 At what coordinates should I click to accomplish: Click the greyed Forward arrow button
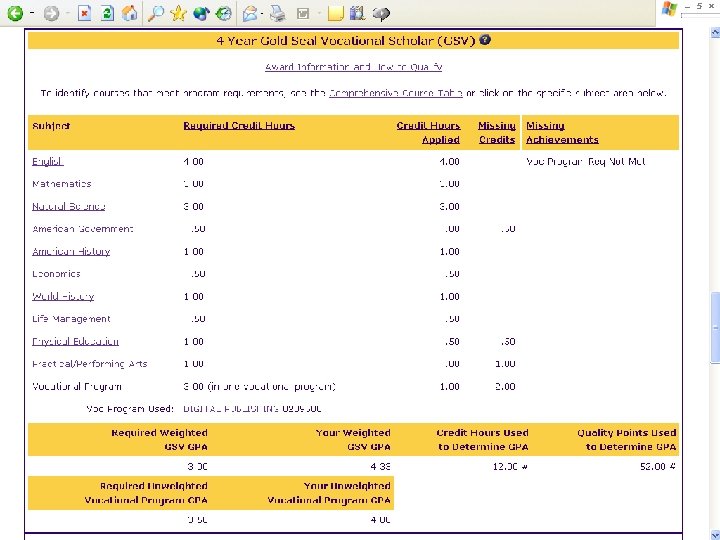tap(51, 13)
